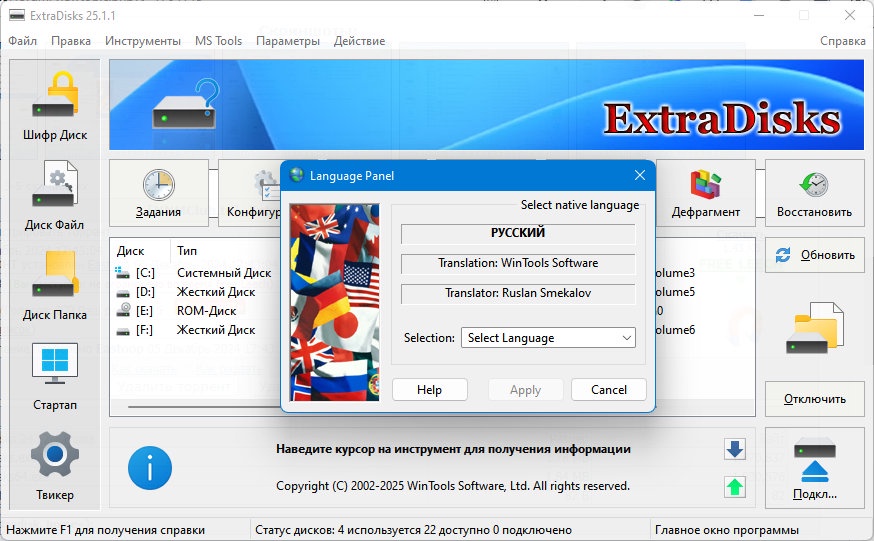Select the Диск Файл sidebar icon
Screen dimensions: 874x541
[55, 196]
